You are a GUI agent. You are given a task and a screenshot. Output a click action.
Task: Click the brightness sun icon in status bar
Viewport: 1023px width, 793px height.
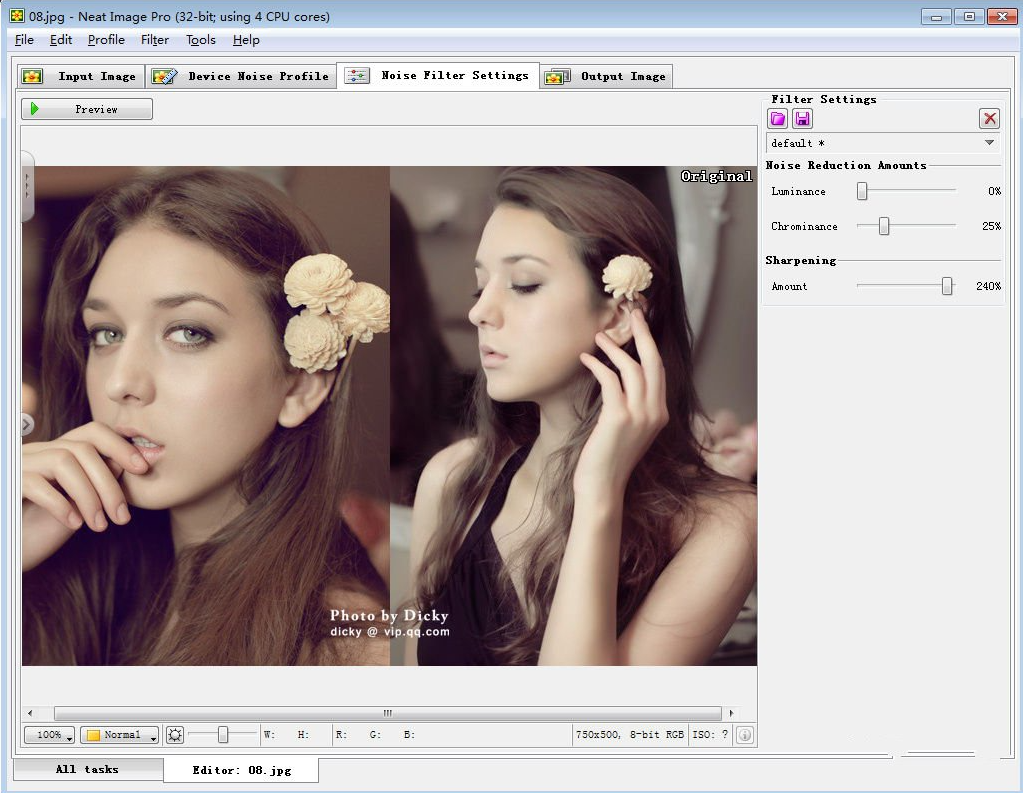tap(175, 735)
